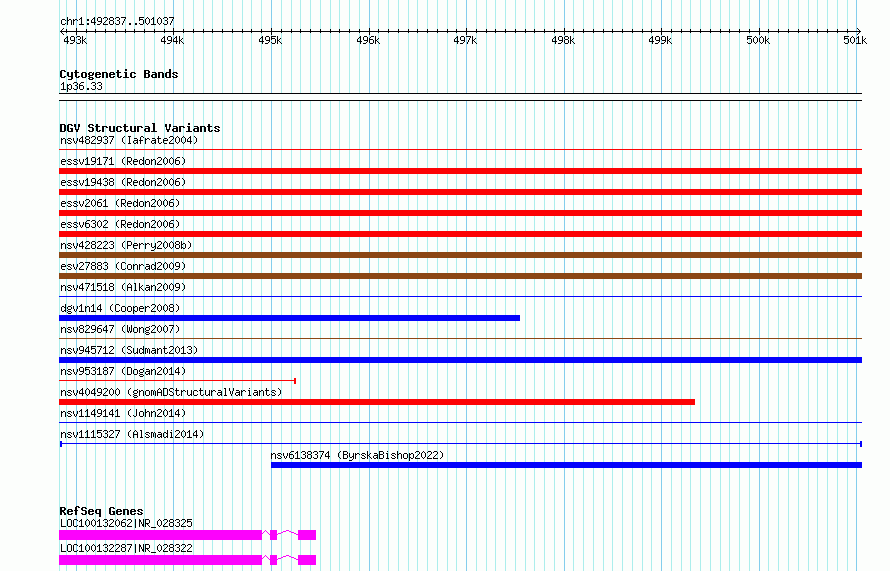The height and width of the screenshot is (571, 890).
Task: Select the red bar for essv6302
Action: [x=460, y=234]
